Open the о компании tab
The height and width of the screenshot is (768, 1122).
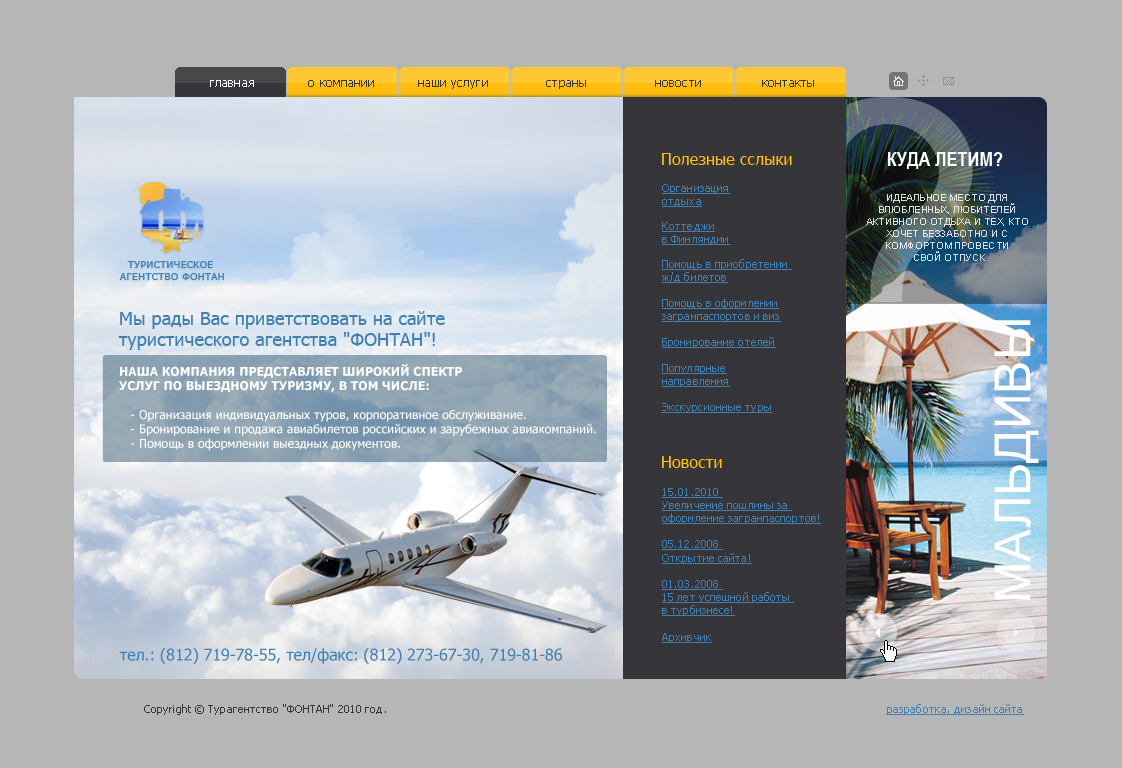point(341,82)
